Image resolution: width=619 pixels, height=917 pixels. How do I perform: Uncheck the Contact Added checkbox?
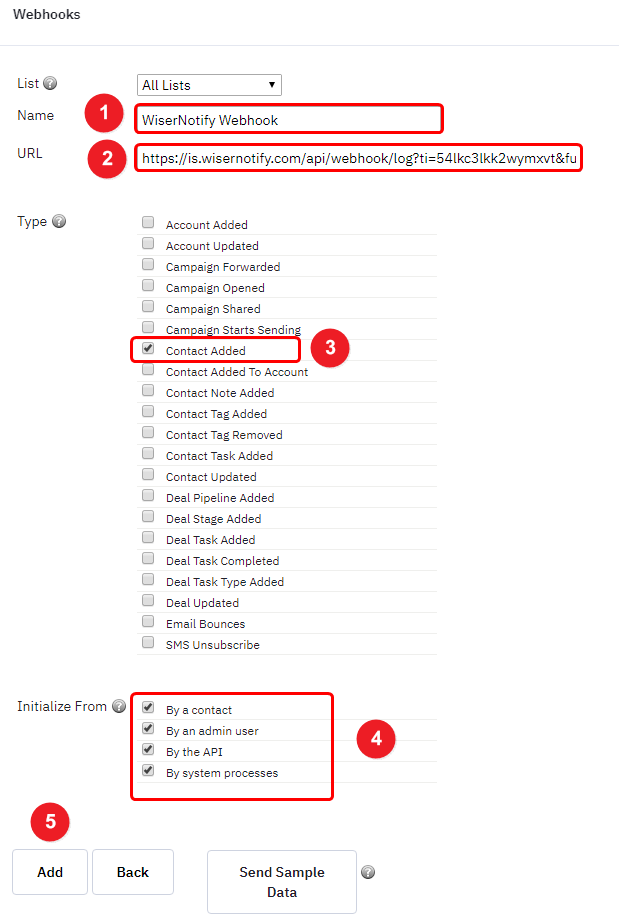tap(148, 349)
